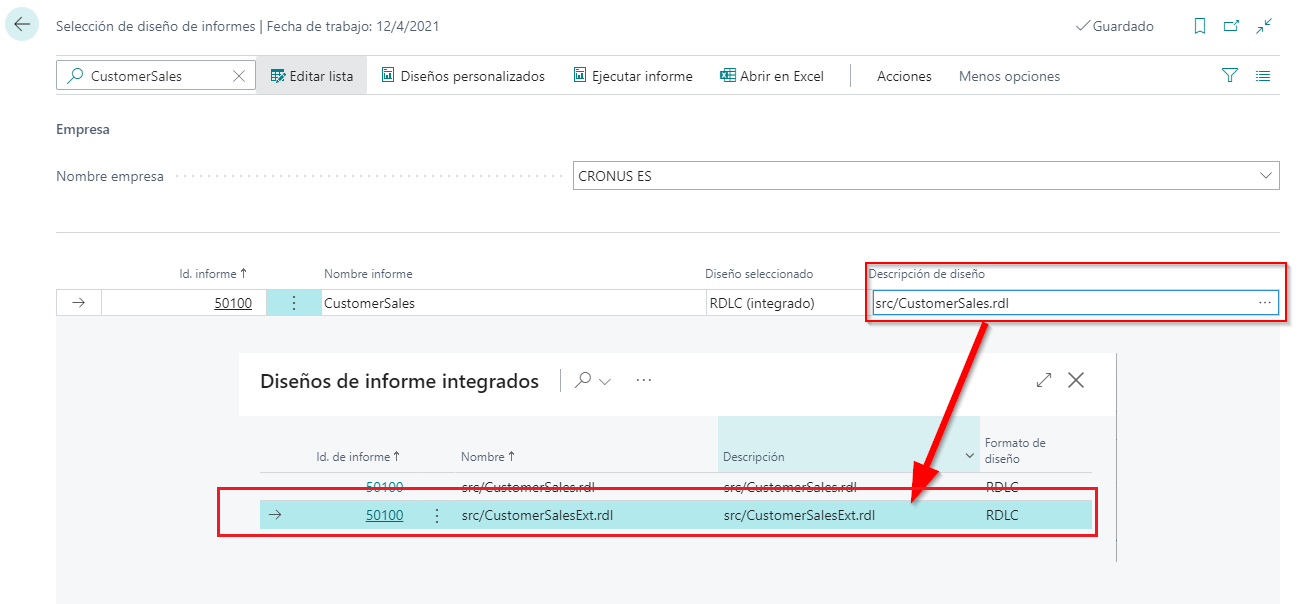Expand the lookup dialog to full size

click(x=1044, y=380)
